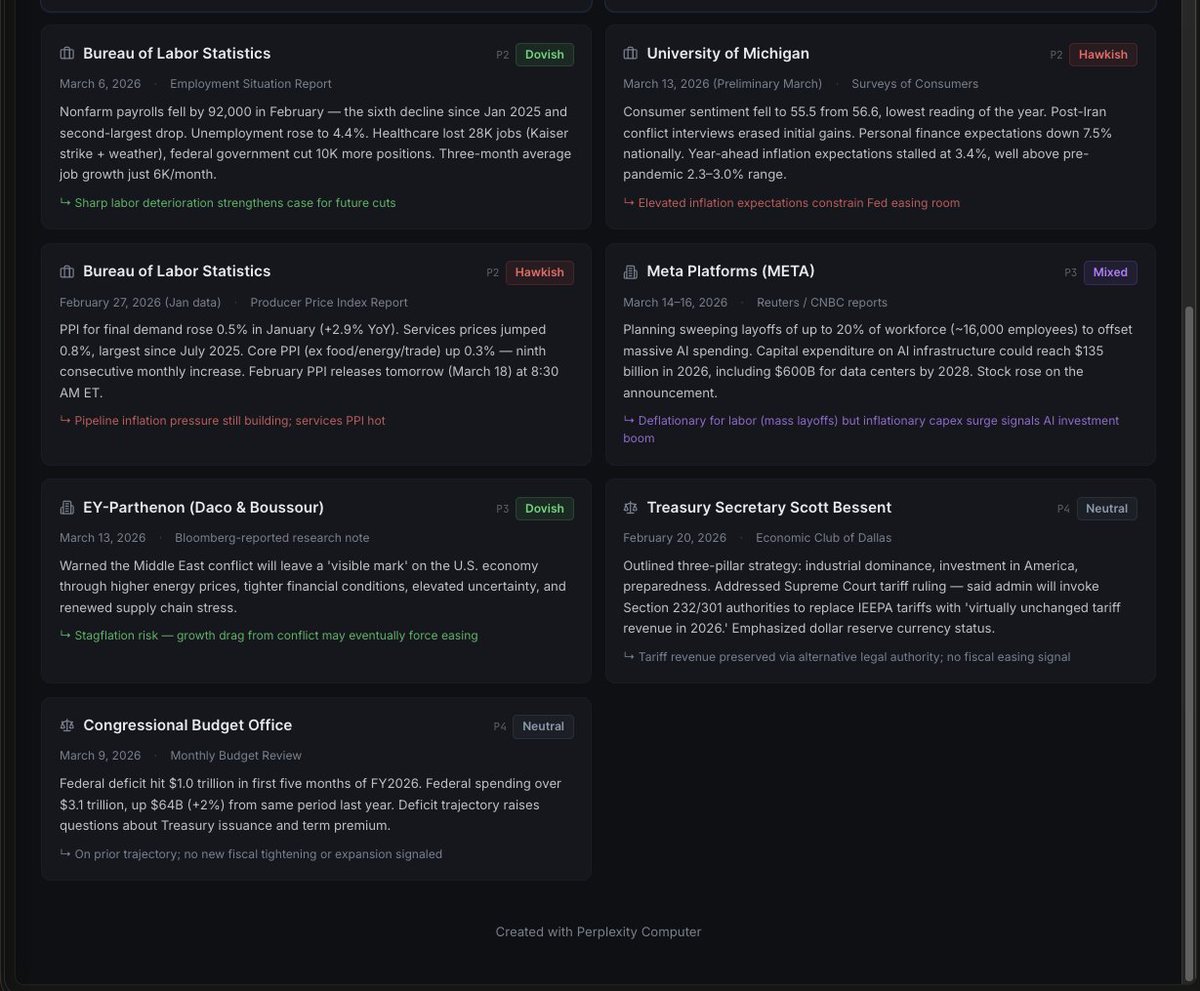This screenshot has height=991, width=1200.
Task: Click the P3 priority label on EY-Parthenon card
Action: point(502,509)
